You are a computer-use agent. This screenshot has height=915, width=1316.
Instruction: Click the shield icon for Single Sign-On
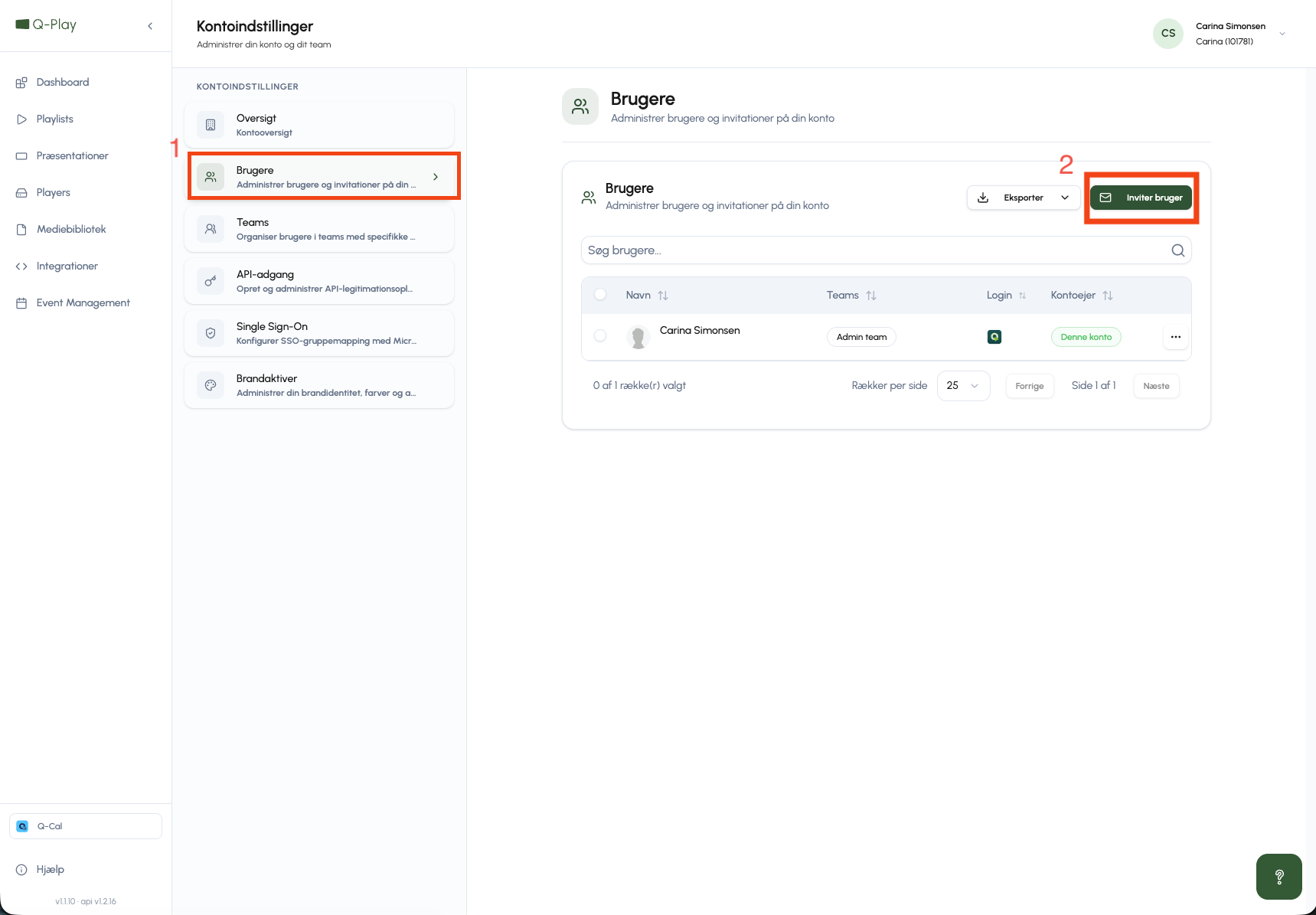pos(211,333)
